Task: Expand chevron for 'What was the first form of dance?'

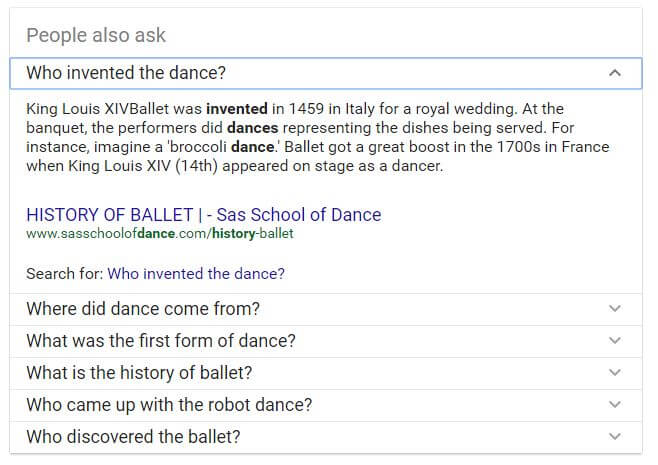Action: click(615, 340)
